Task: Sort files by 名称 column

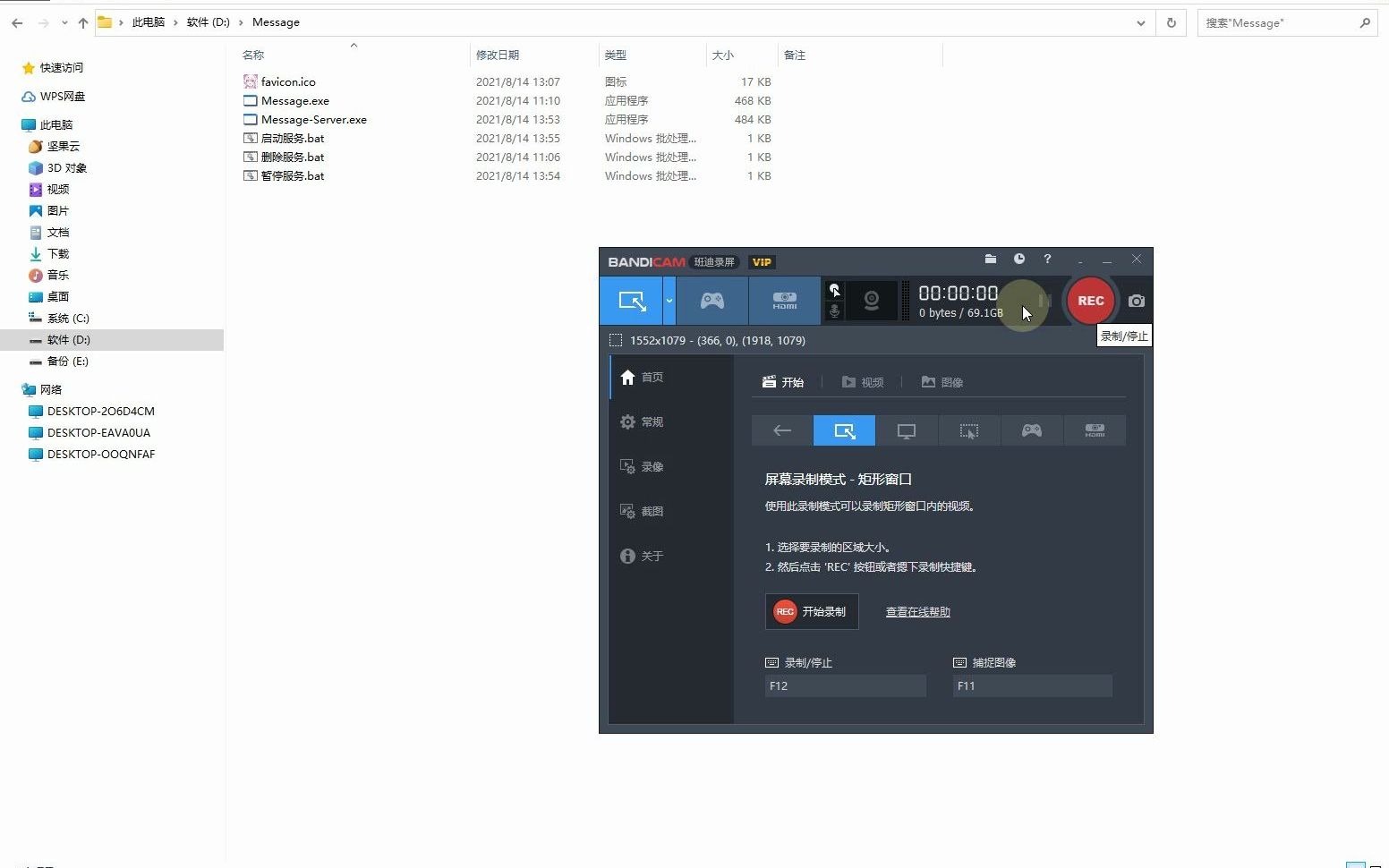Action: [253, 55]
